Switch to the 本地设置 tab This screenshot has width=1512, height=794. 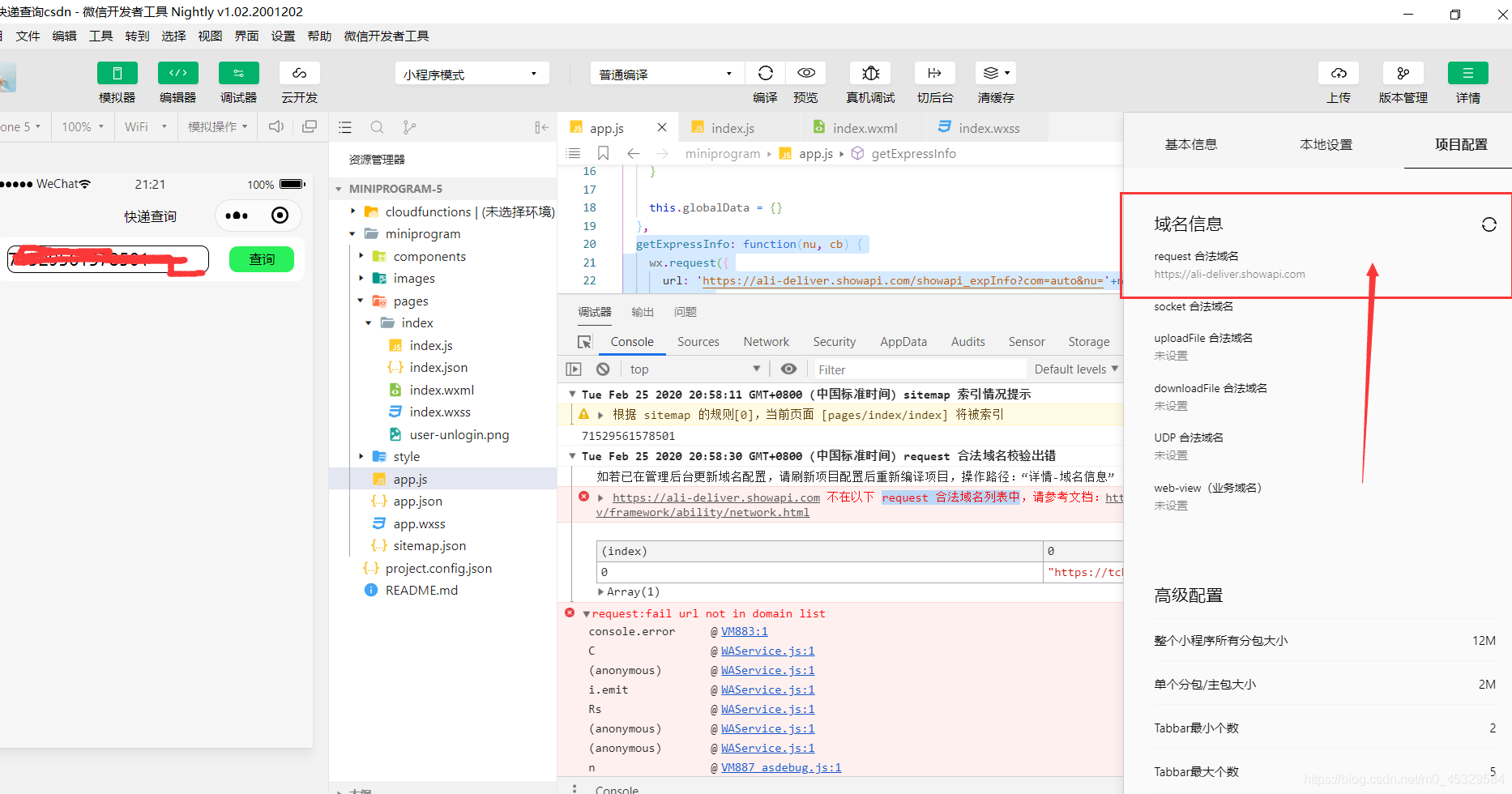tap(1326, 144)
